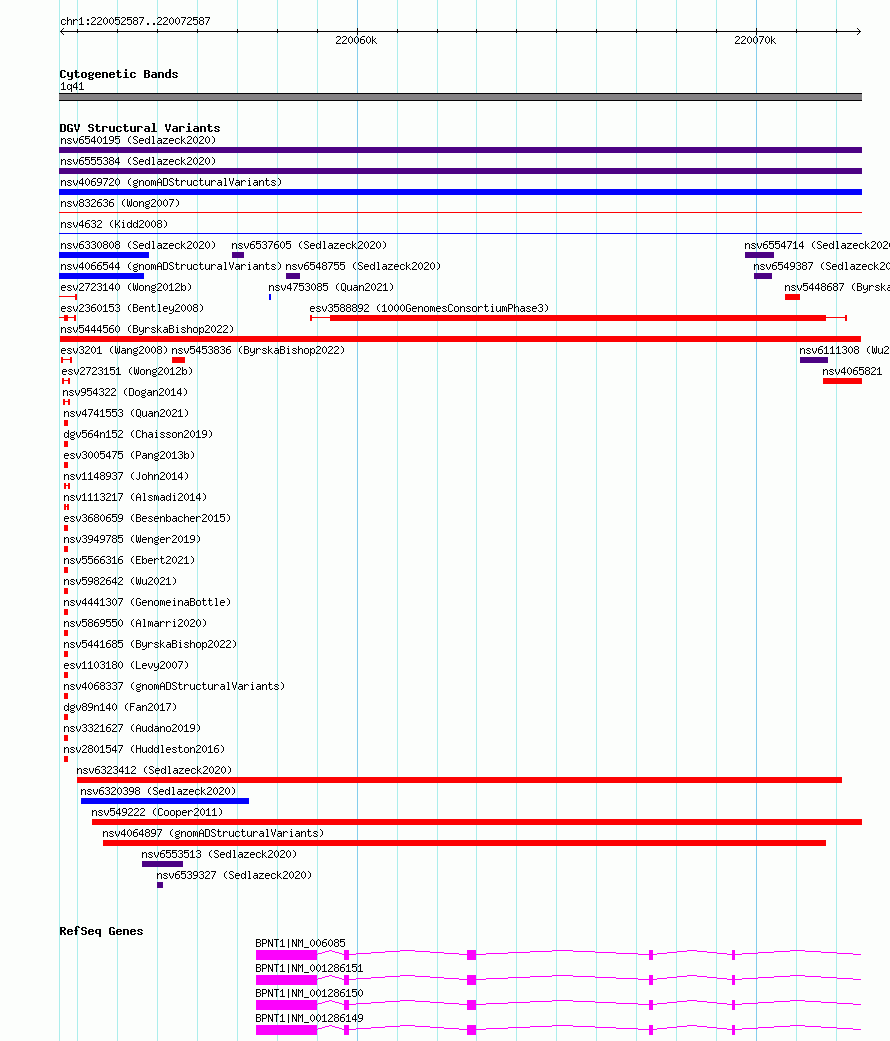The width and height of the screenshot is (890, 1041).
Task: Select the nsv6549387 variant label
Action: coord(822,266)
